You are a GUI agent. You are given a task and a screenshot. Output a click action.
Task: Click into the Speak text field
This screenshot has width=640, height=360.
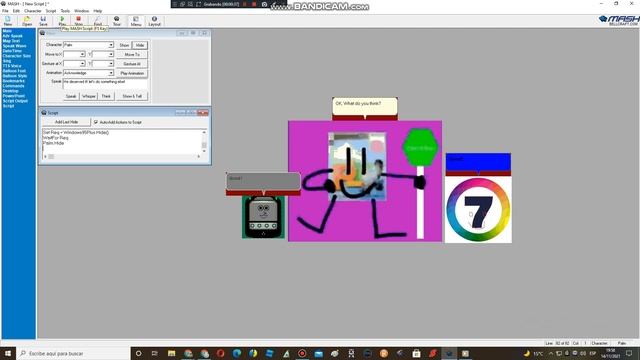[105, 84]
